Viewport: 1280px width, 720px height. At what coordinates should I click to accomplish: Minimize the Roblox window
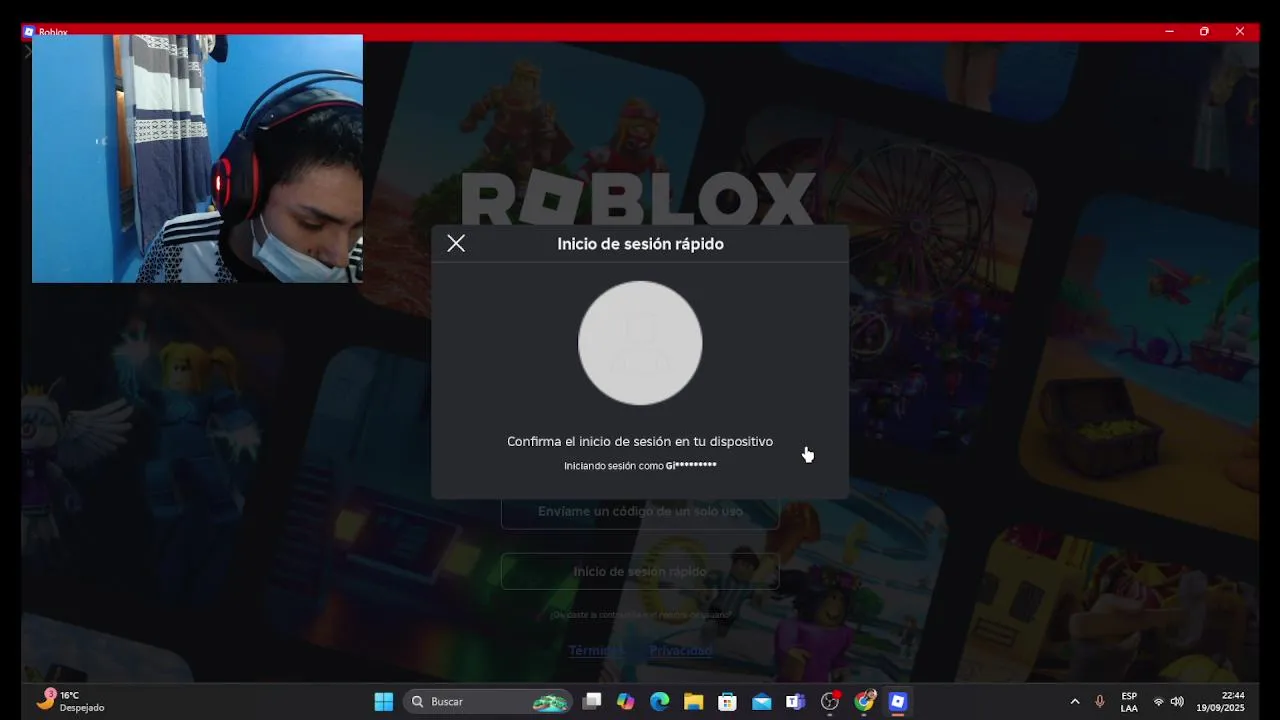click(1169, 32)
